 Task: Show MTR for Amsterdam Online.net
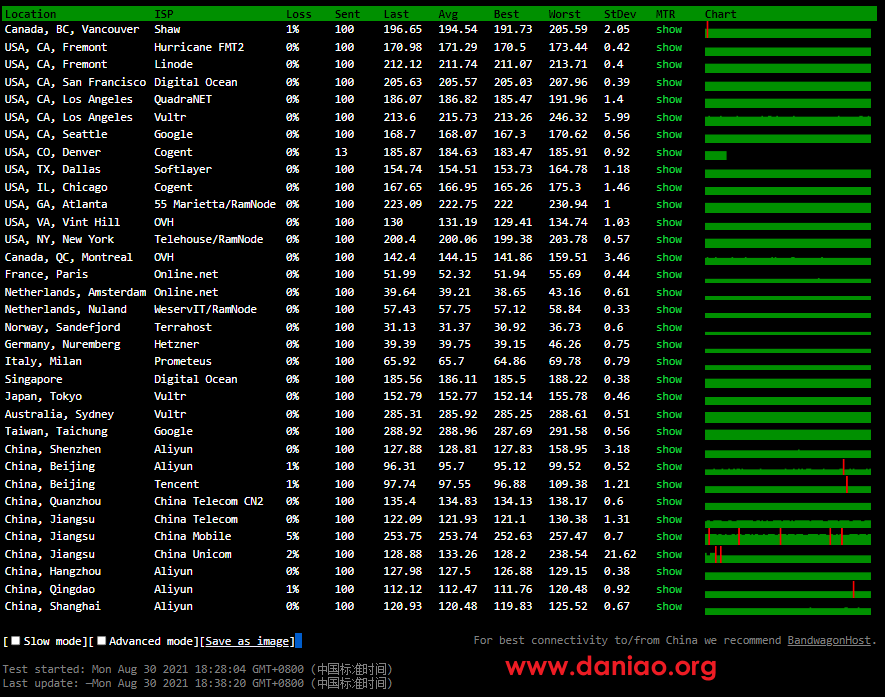(x=669, y=292)
